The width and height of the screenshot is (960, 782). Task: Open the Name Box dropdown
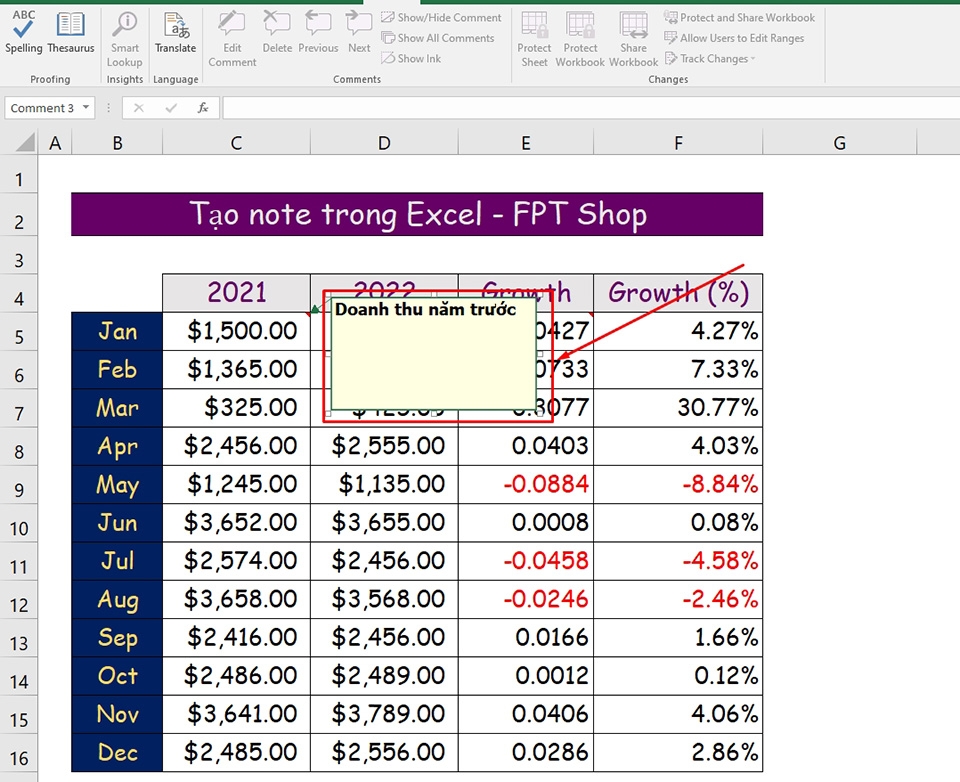(86, 107)
